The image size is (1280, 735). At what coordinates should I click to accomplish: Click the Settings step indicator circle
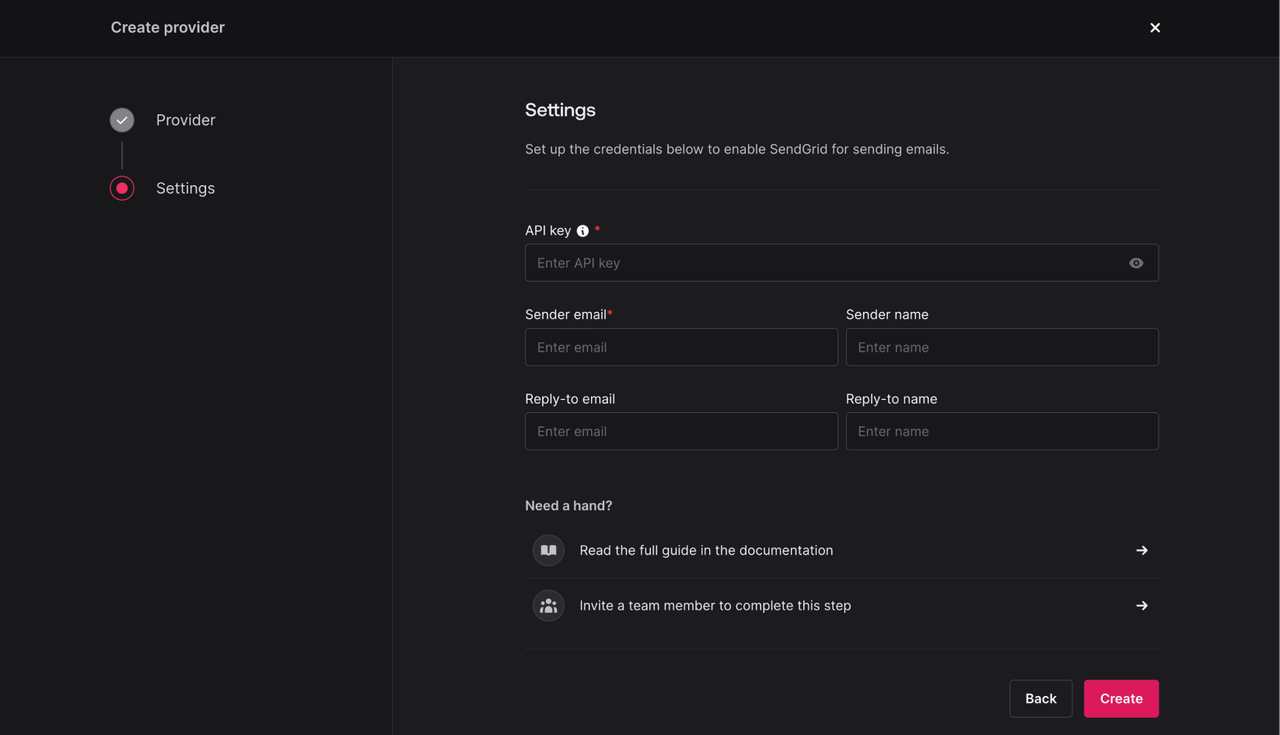click(122, 188)
